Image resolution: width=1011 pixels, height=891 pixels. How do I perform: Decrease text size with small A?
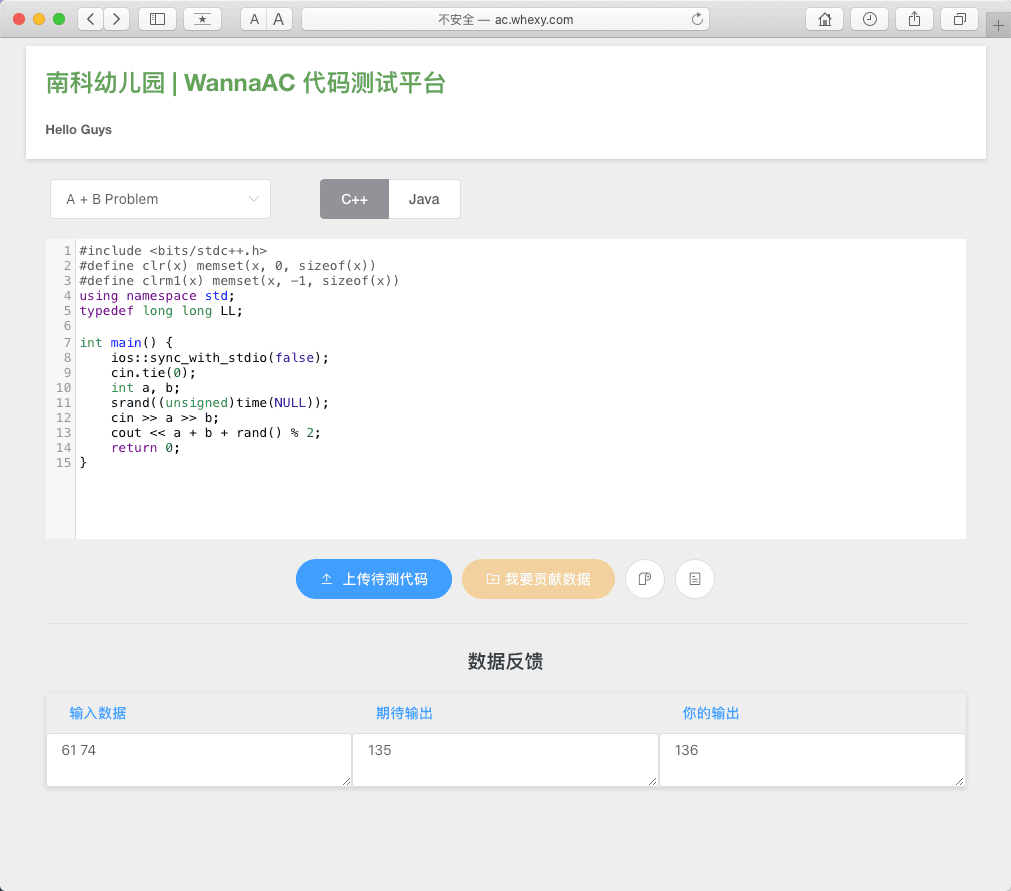[254, 19]
